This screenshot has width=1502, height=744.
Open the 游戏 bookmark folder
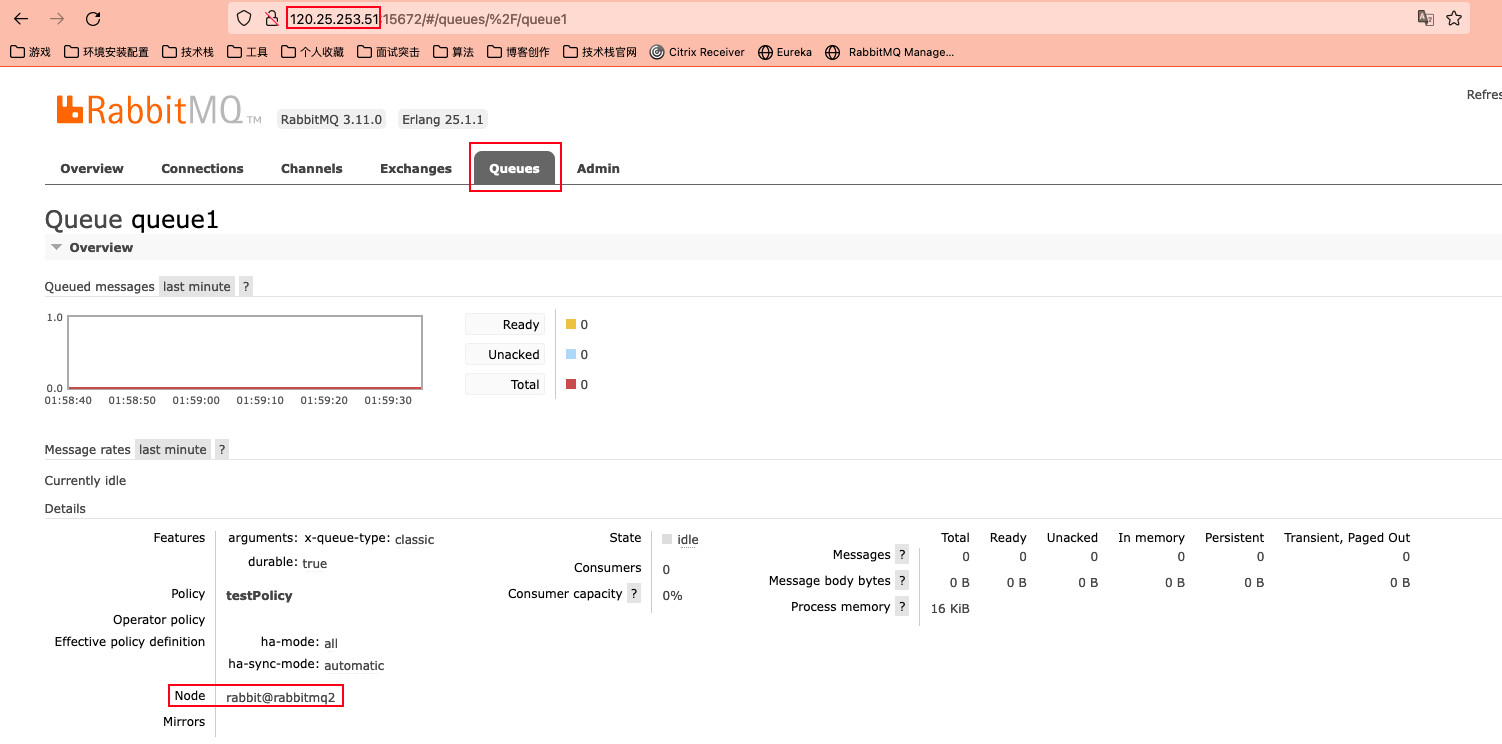30,52
